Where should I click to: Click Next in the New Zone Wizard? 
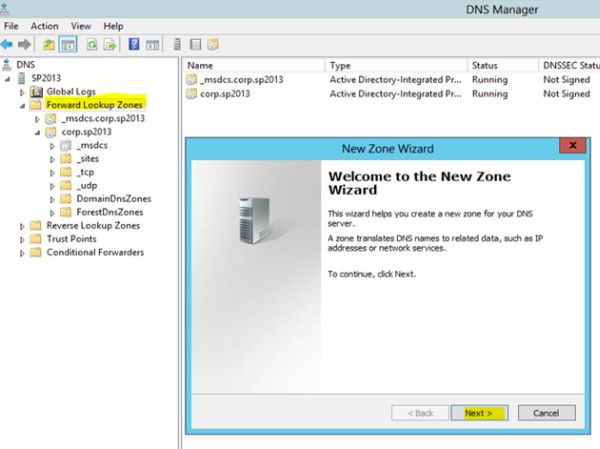(479, 413)
